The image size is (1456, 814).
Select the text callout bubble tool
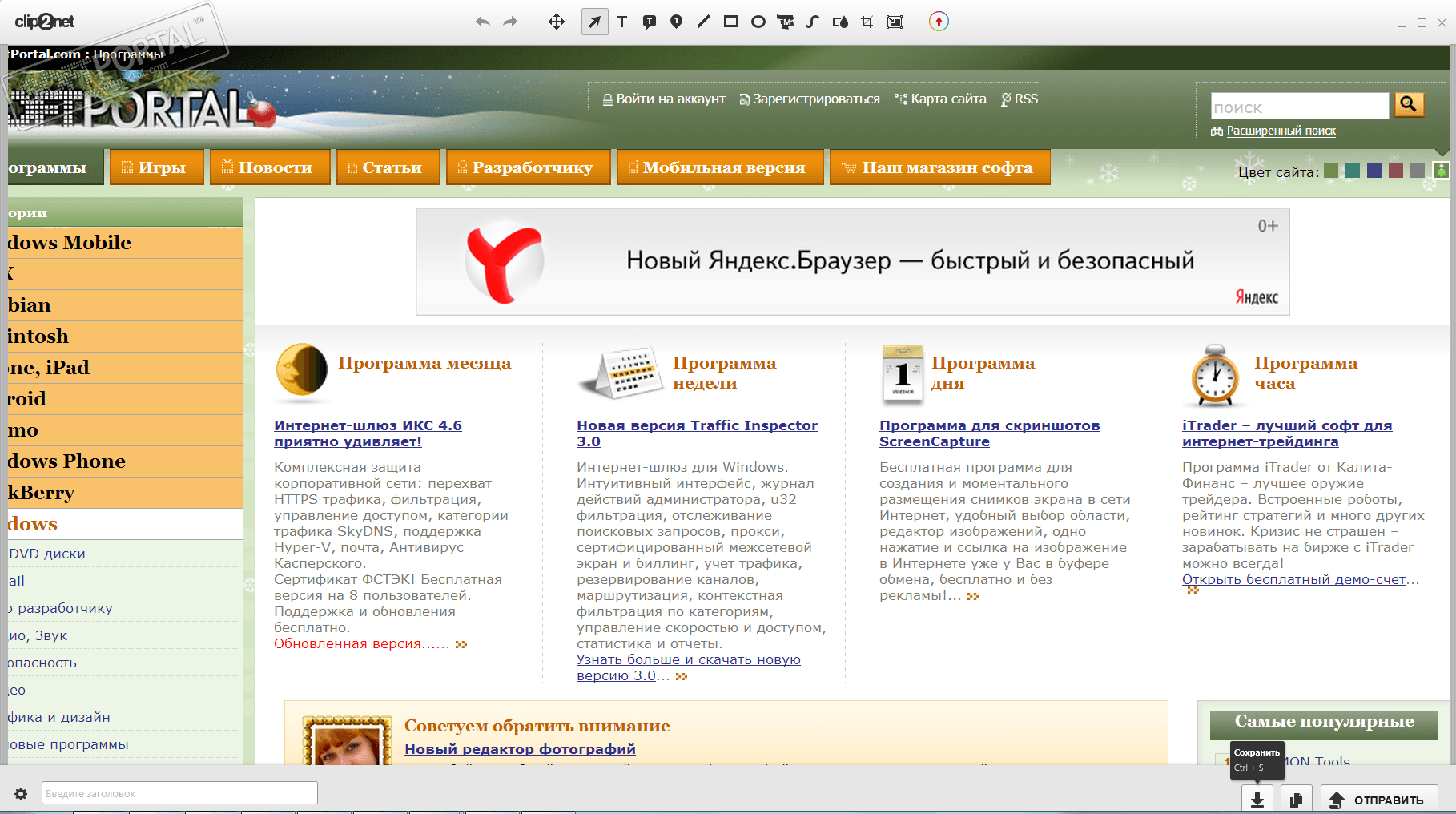(x=650, y=22)
